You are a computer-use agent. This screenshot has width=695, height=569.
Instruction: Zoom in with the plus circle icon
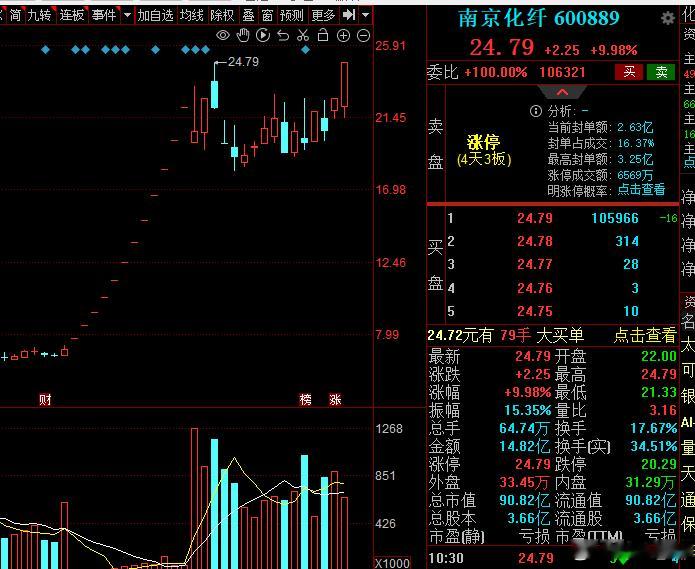point(344,35)
